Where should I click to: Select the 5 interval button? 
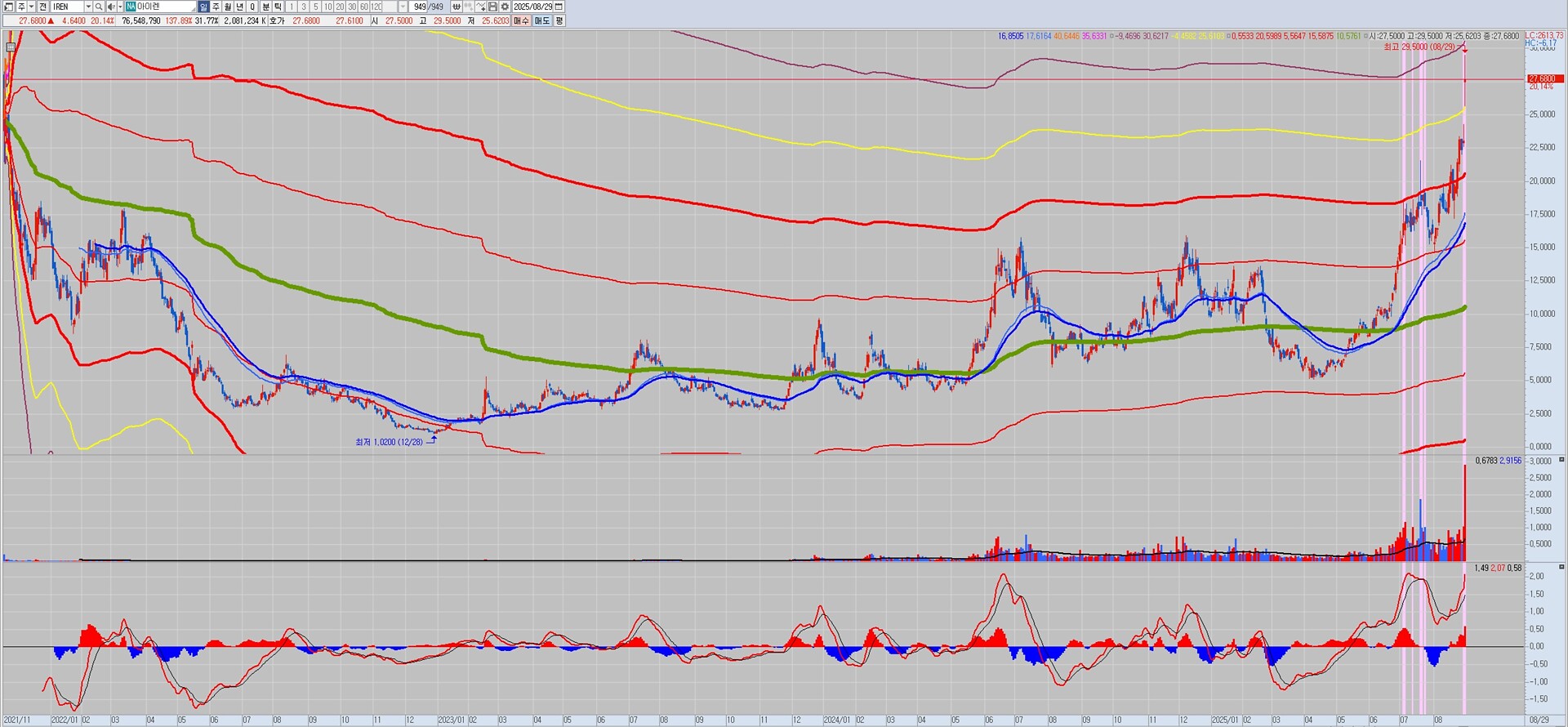point(316,7)
